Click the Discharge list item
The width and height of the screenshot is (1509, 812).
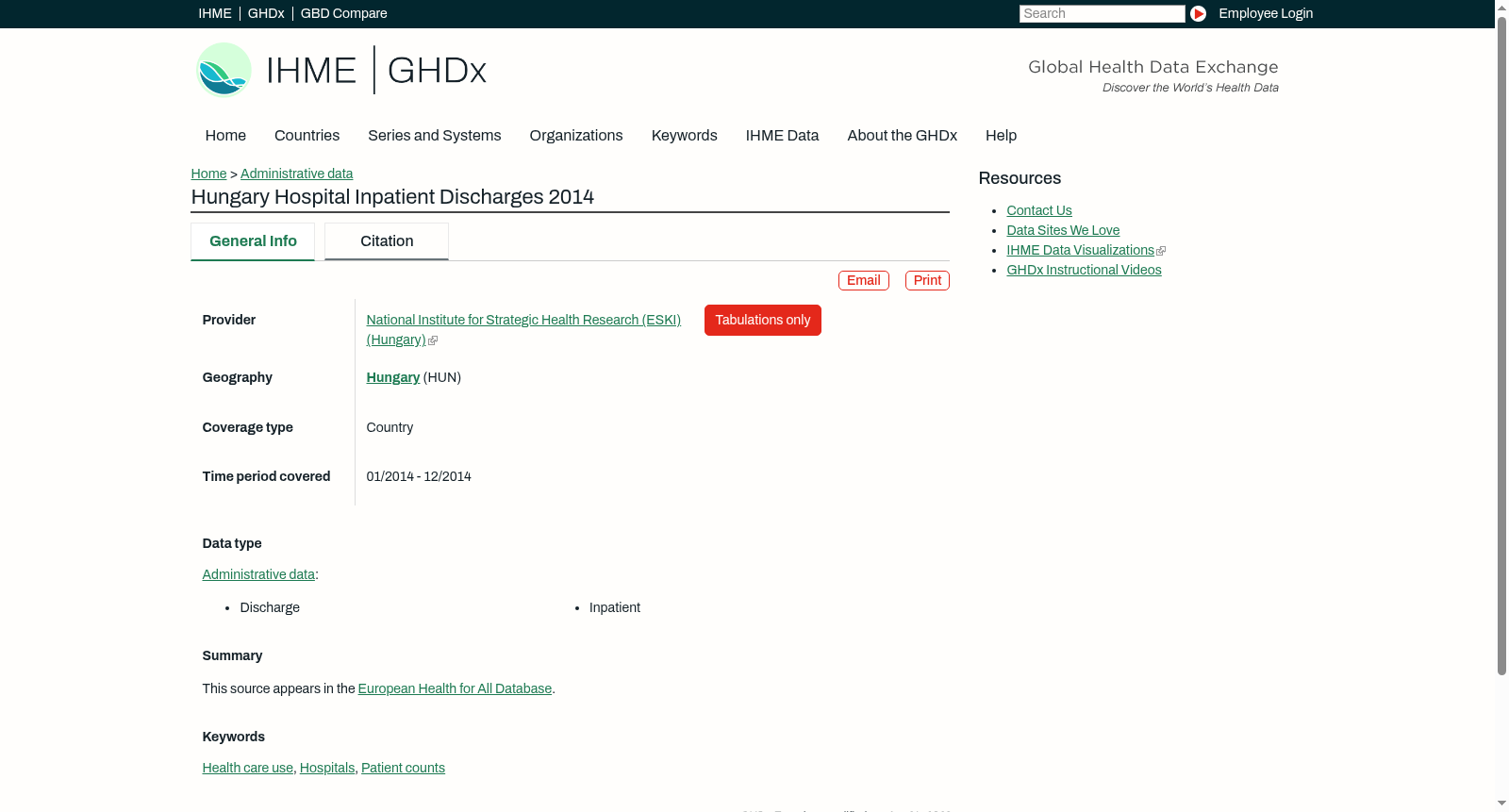pyautogui.click(x=270, y=607)
